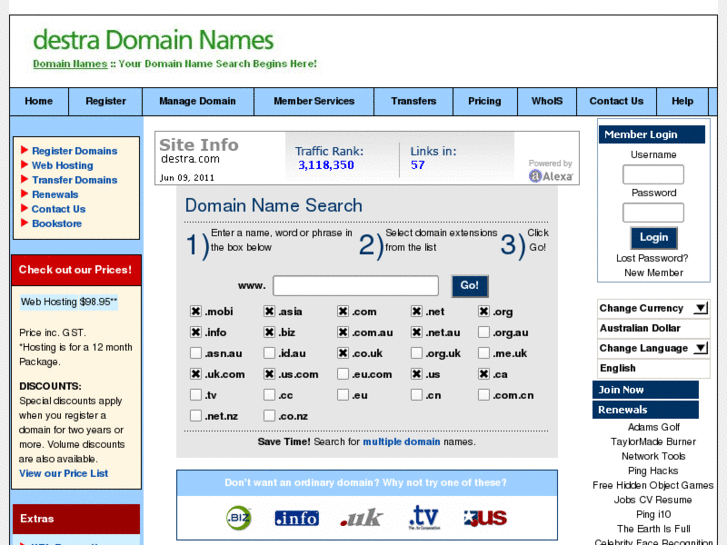Open Member Services menu
The image size is (727, 545).
[x=314, y=101]
